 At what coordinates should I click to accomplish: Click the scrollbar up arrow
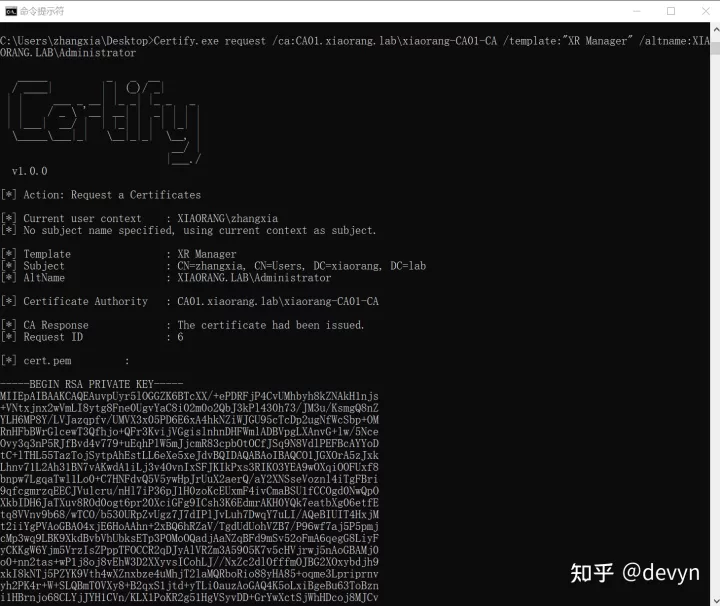coord(715,29)
